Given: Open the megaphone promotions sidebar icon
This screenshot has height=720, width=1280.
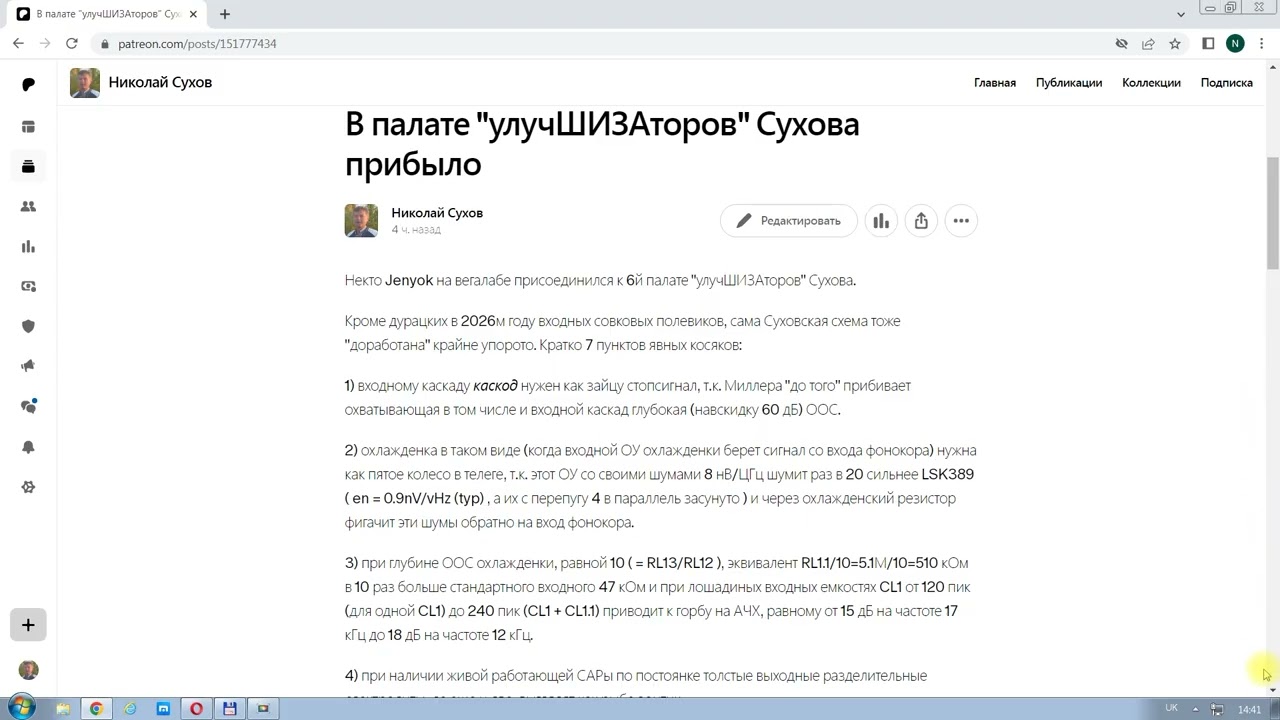Looking at the screenshot, I should pos(28,367).
